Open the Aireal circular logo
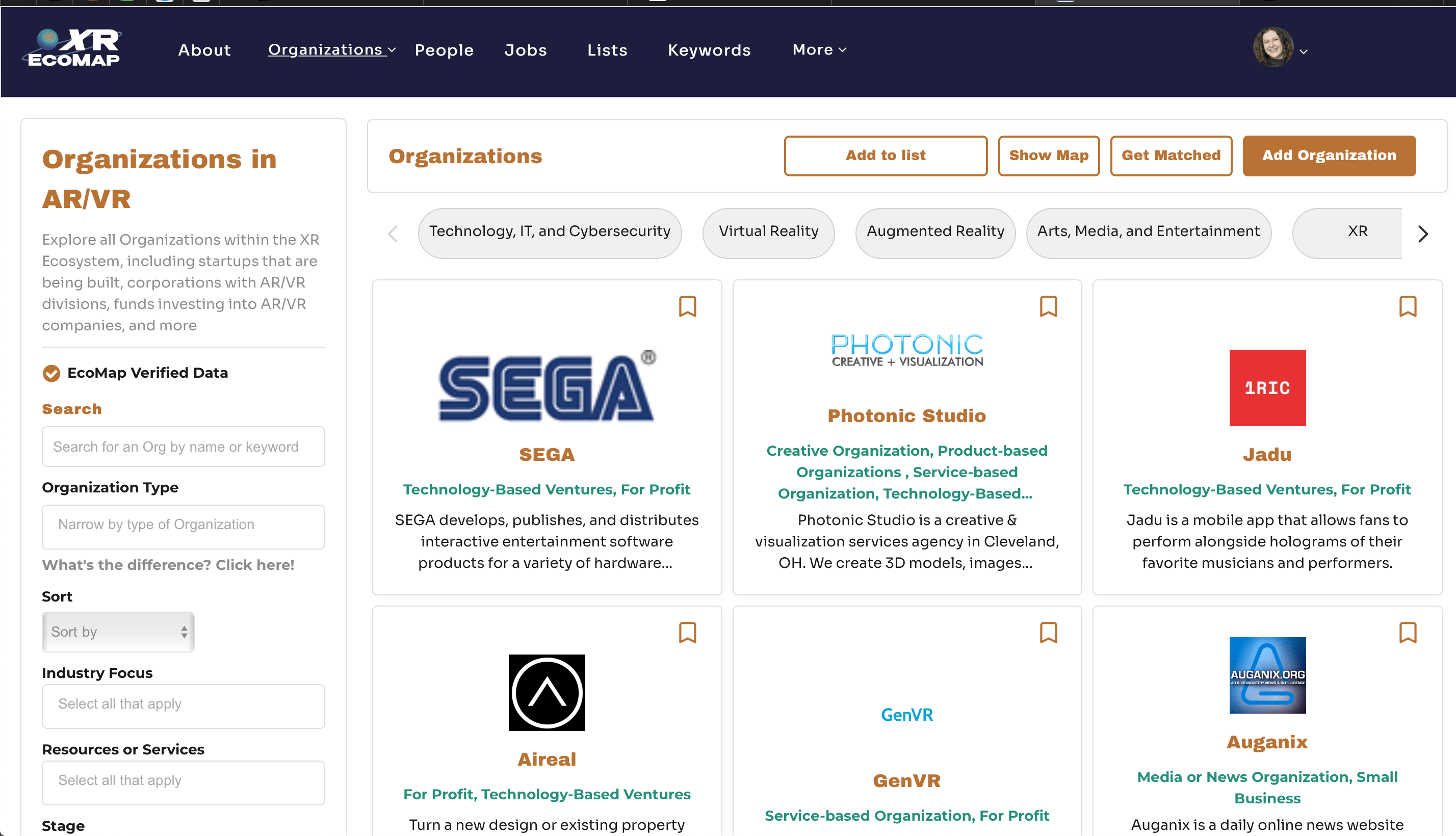Viewport: 1456px width, 836px height. [547, 692]
